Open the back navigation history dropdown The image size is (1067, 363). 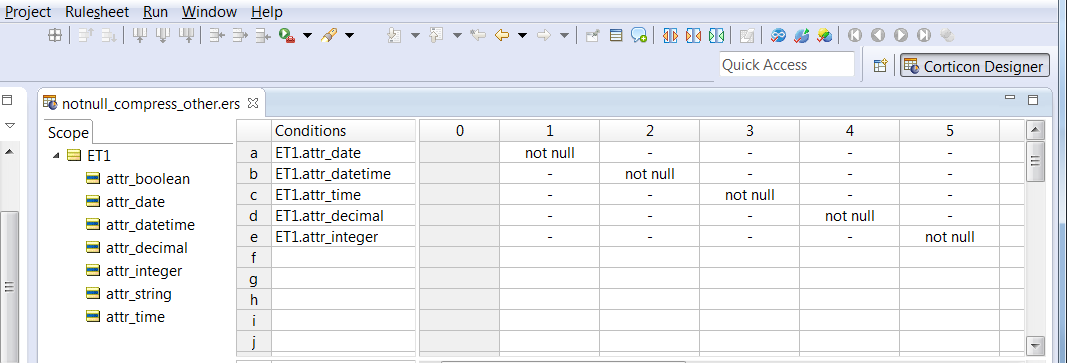(x=523, y=35)
